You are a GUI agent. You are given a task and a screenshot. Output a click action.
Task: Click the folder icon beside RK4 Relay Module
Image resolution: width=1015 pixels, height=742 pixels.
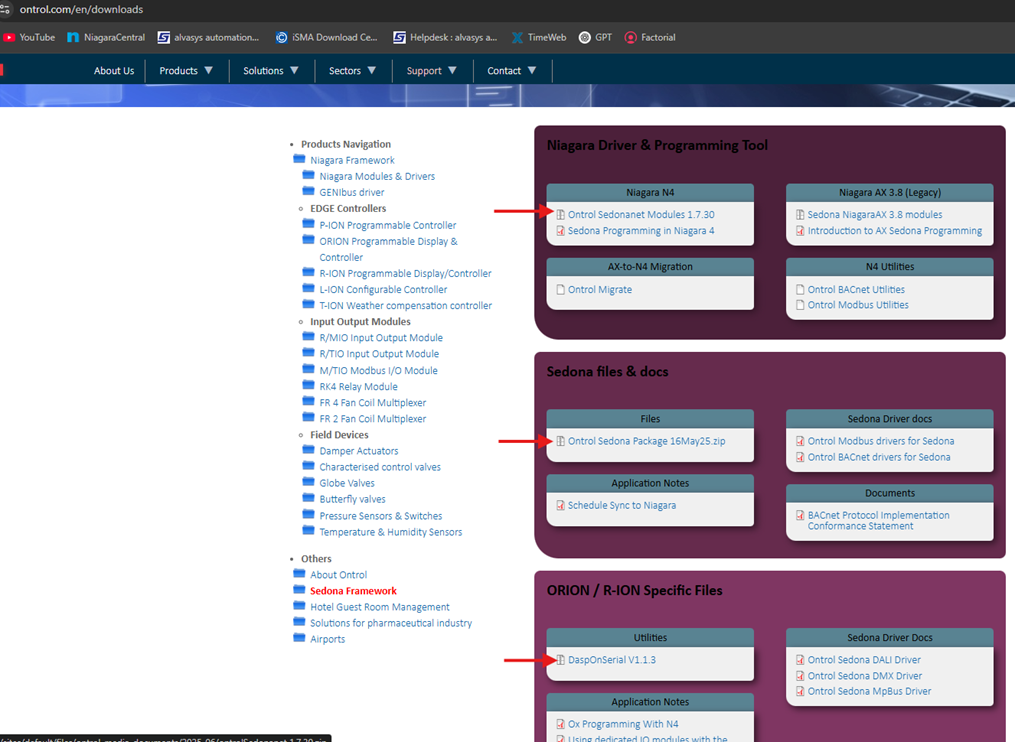coord(309,385)
